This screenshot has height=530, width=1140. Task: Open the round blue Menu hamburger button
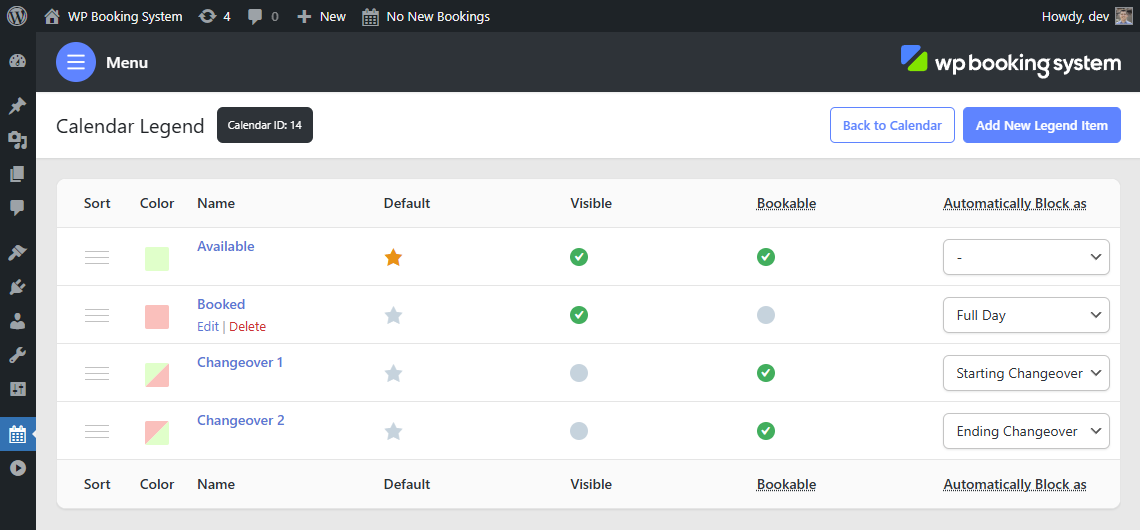pyautogui.click(x=76, y=62)
